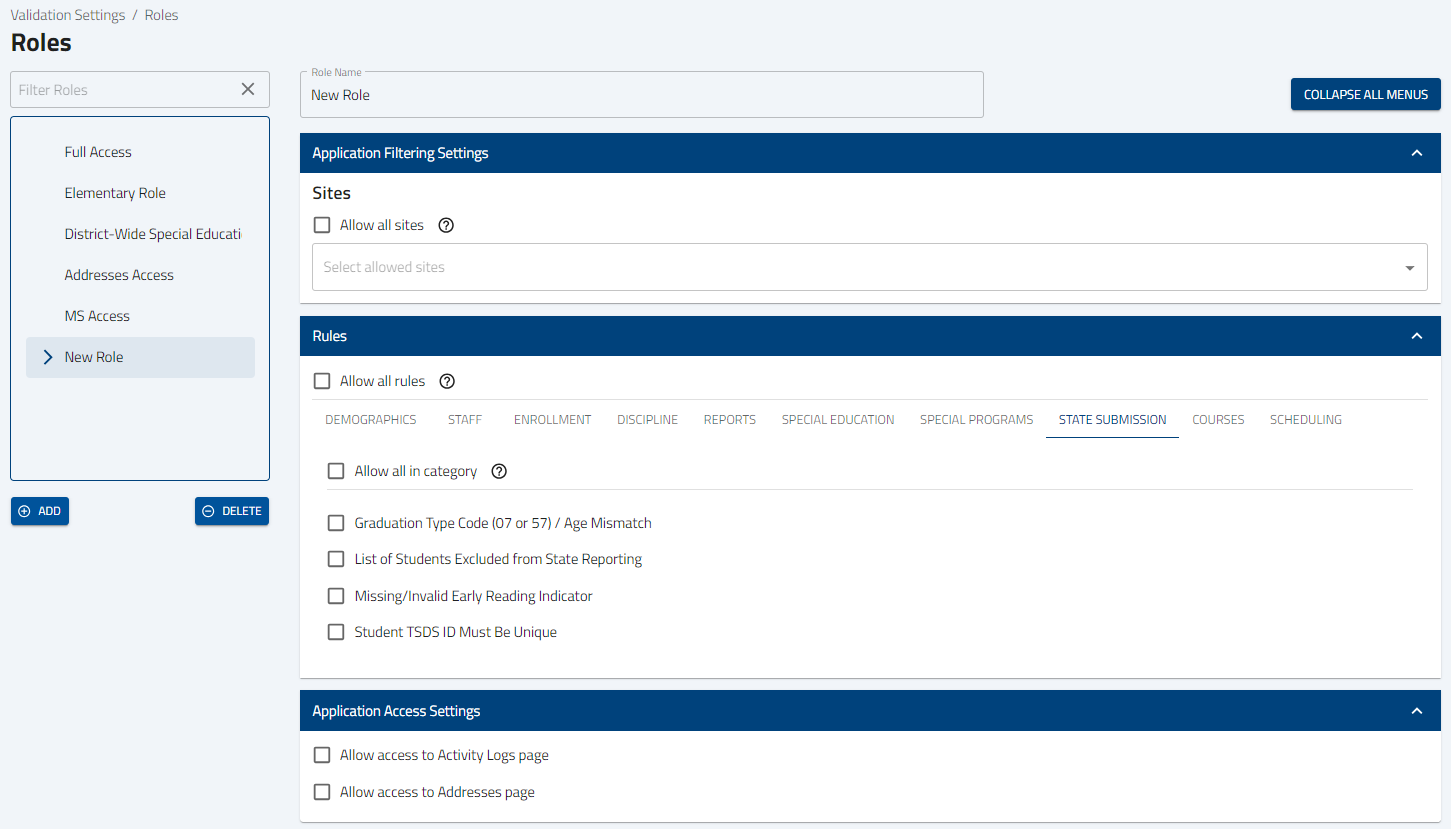Switch to the Enrollment tab
This screenshot has width=1451, height=829.
click(553, 420)
